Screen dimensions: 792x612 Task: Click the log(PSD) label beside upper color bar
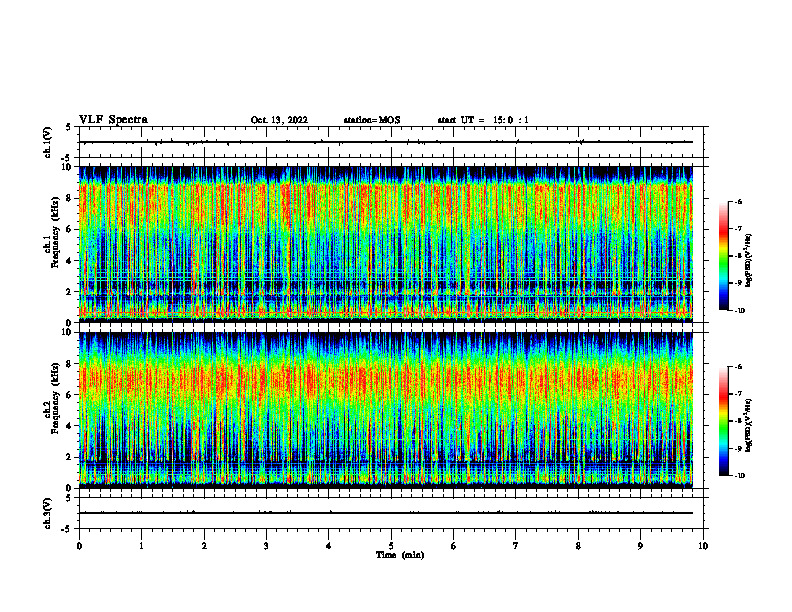click(749, 261)
